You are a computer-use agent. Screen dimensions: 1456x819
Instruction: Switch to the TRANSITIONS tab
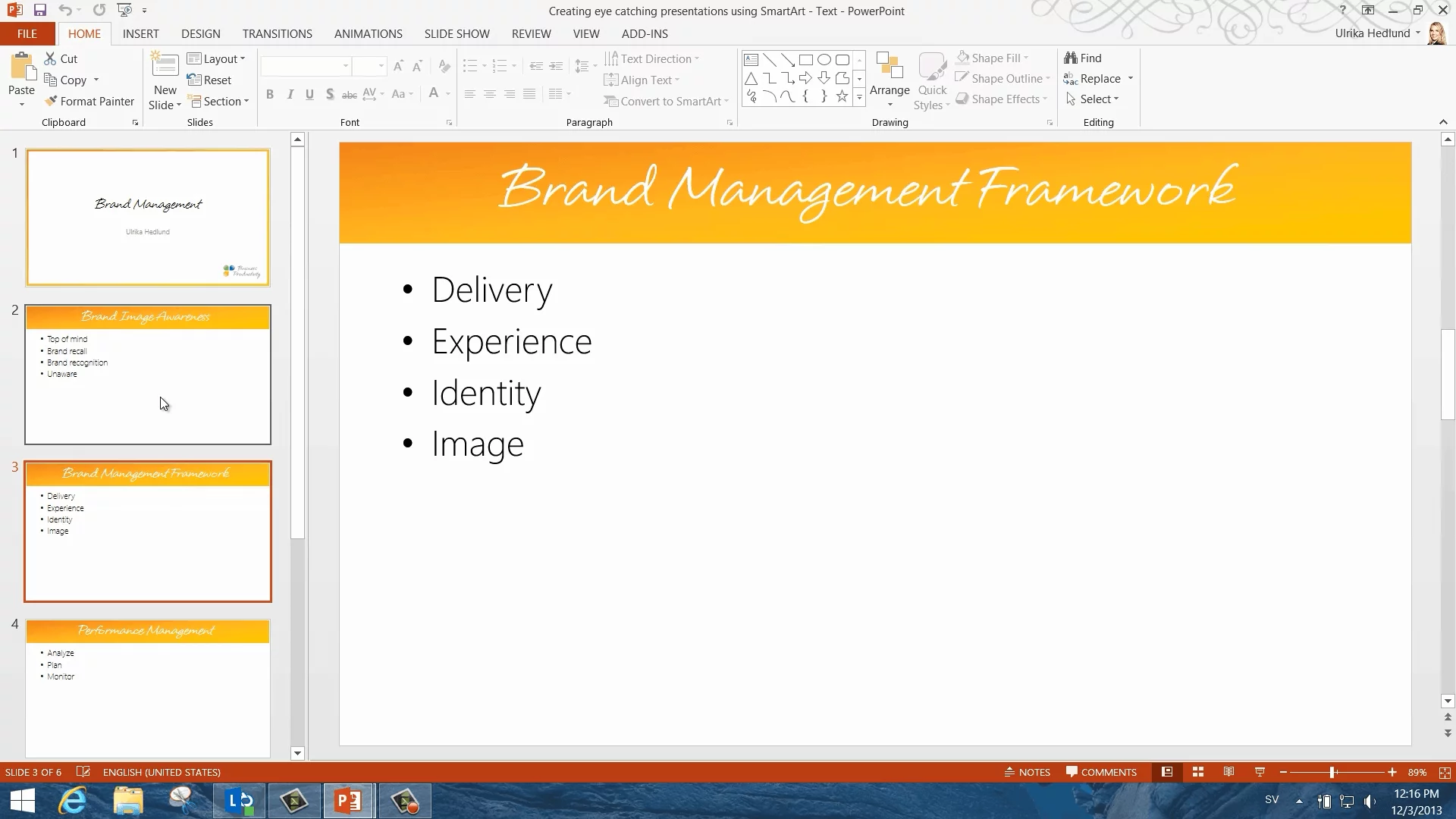tap(277, 34)
